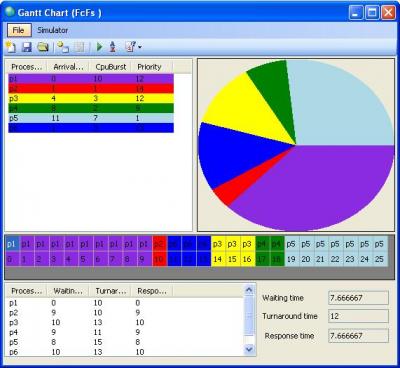This screenshot has width=400, height=368.
Task: Click the Process header in results table
Action: point(26,291)
